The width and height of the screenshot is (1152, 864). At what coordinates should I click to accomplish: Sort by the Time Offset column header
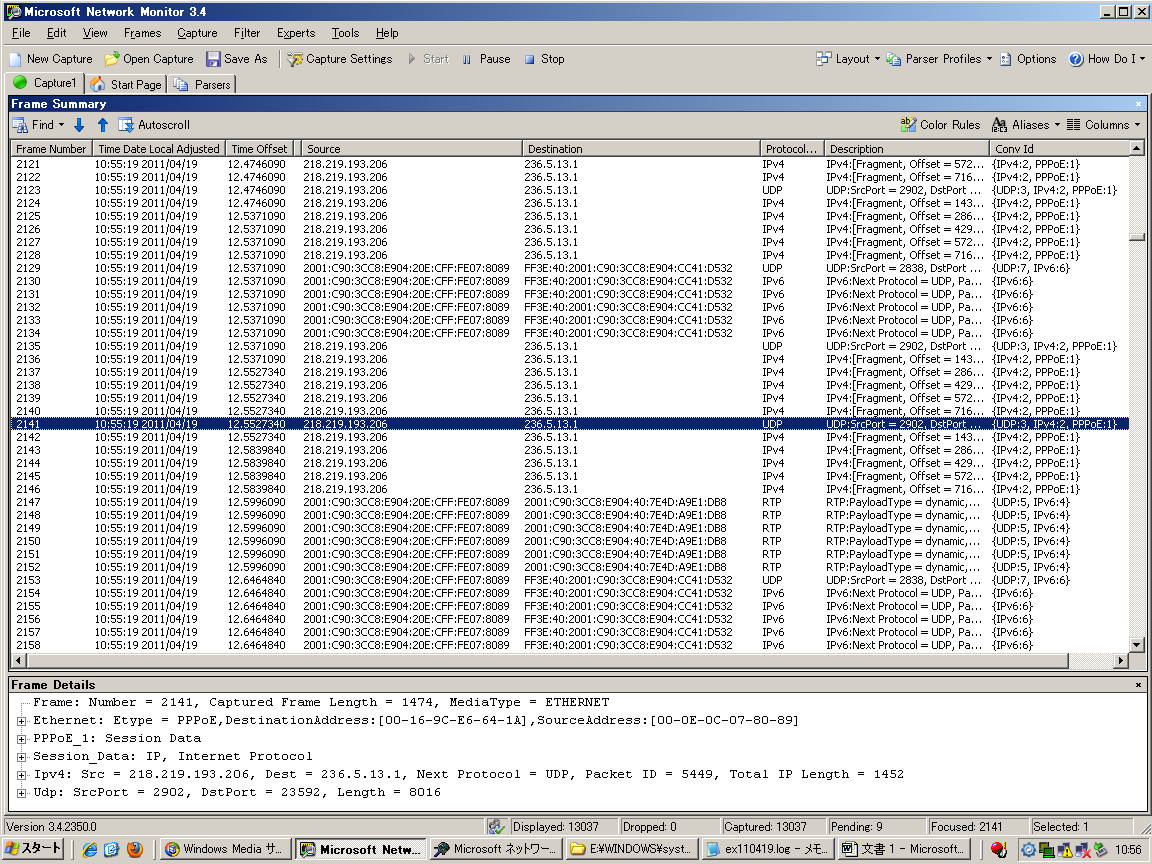[x=259, y=149]
